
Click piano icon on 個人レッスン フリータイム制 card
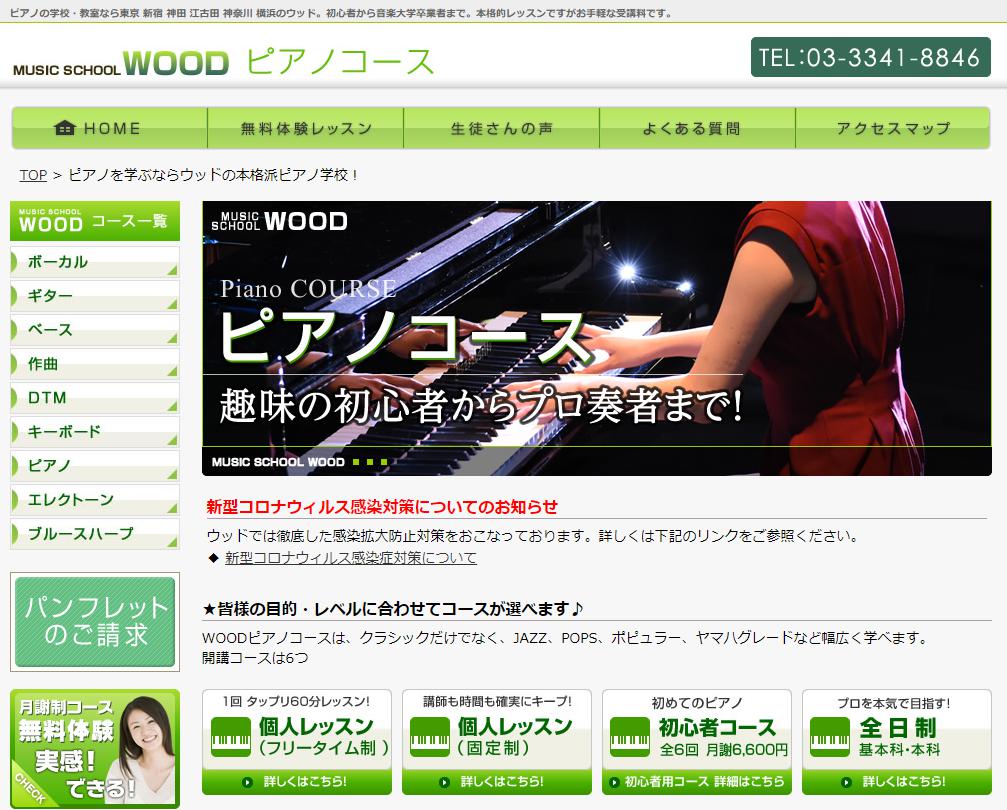pyautogui.click(x=230, y=738)
